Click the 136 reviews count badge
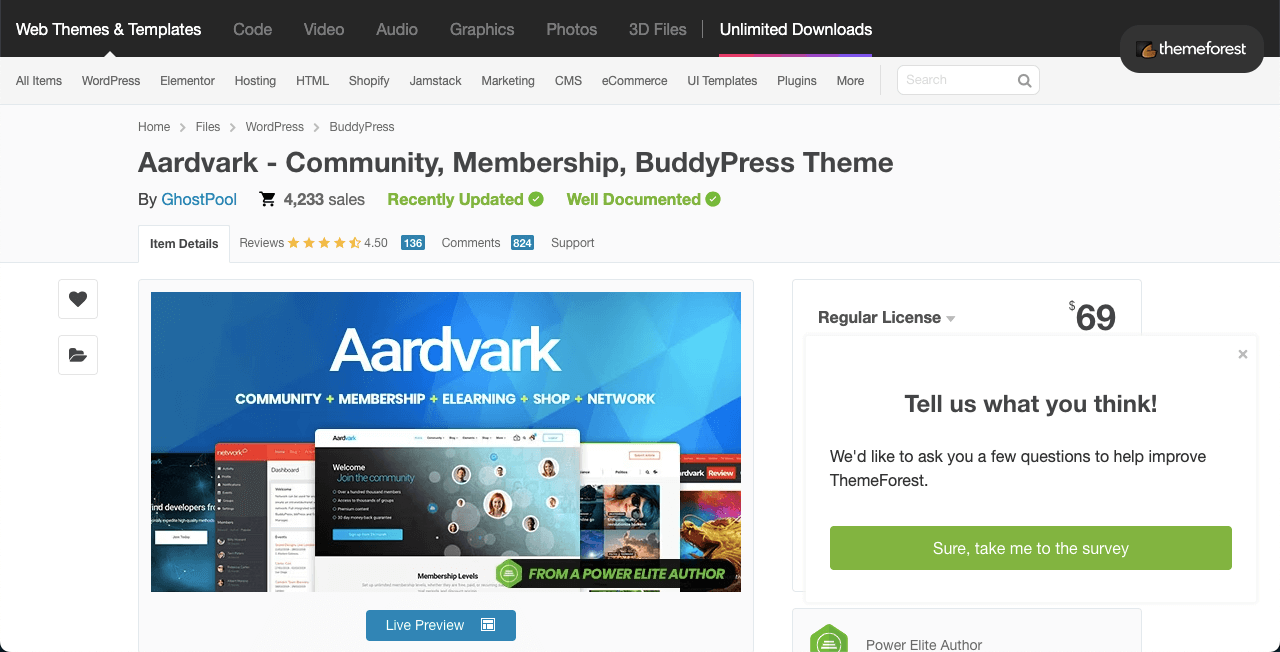The width and height of the screenshot is (1280, 652). (x=413, y=243)
